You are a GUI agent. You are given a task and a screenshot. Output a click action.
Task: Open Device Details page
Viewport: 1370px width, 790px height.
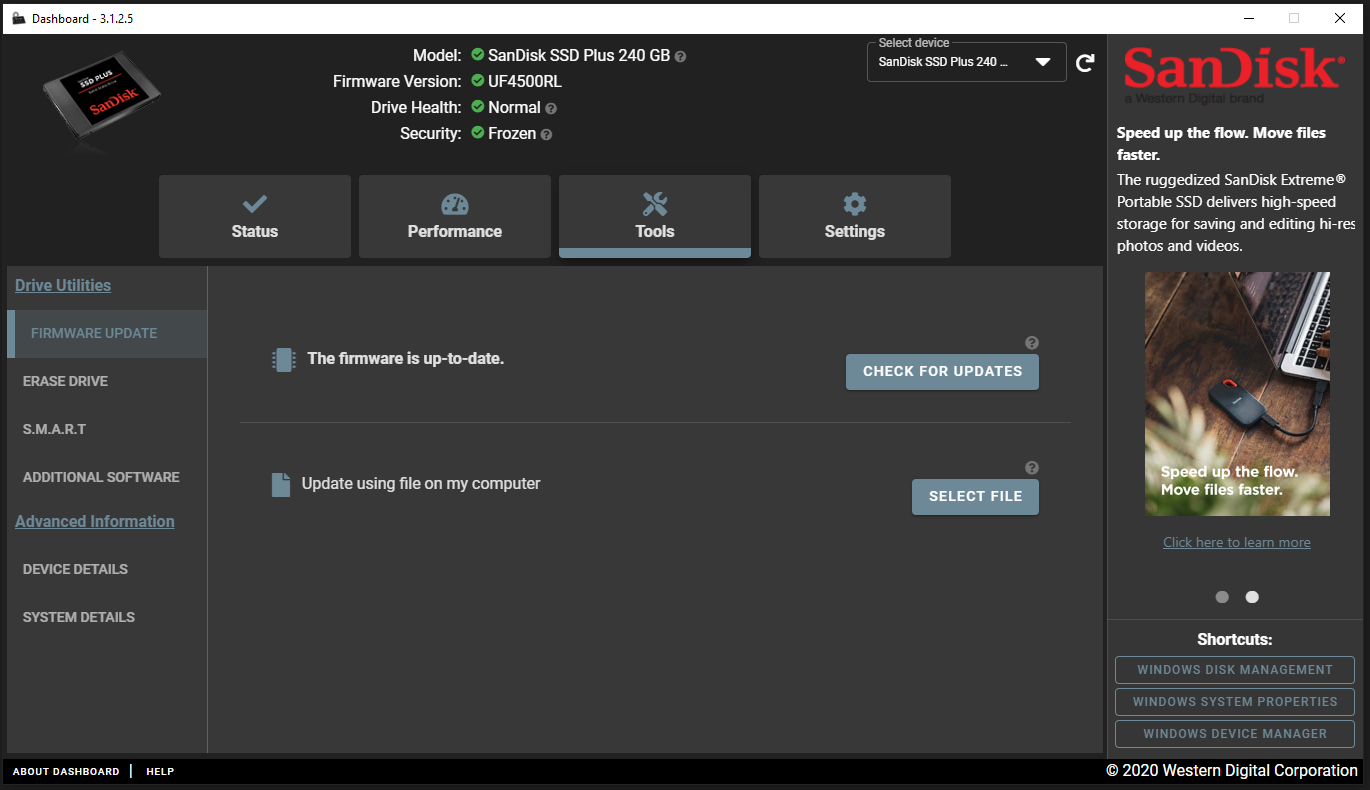click(107, 569)
